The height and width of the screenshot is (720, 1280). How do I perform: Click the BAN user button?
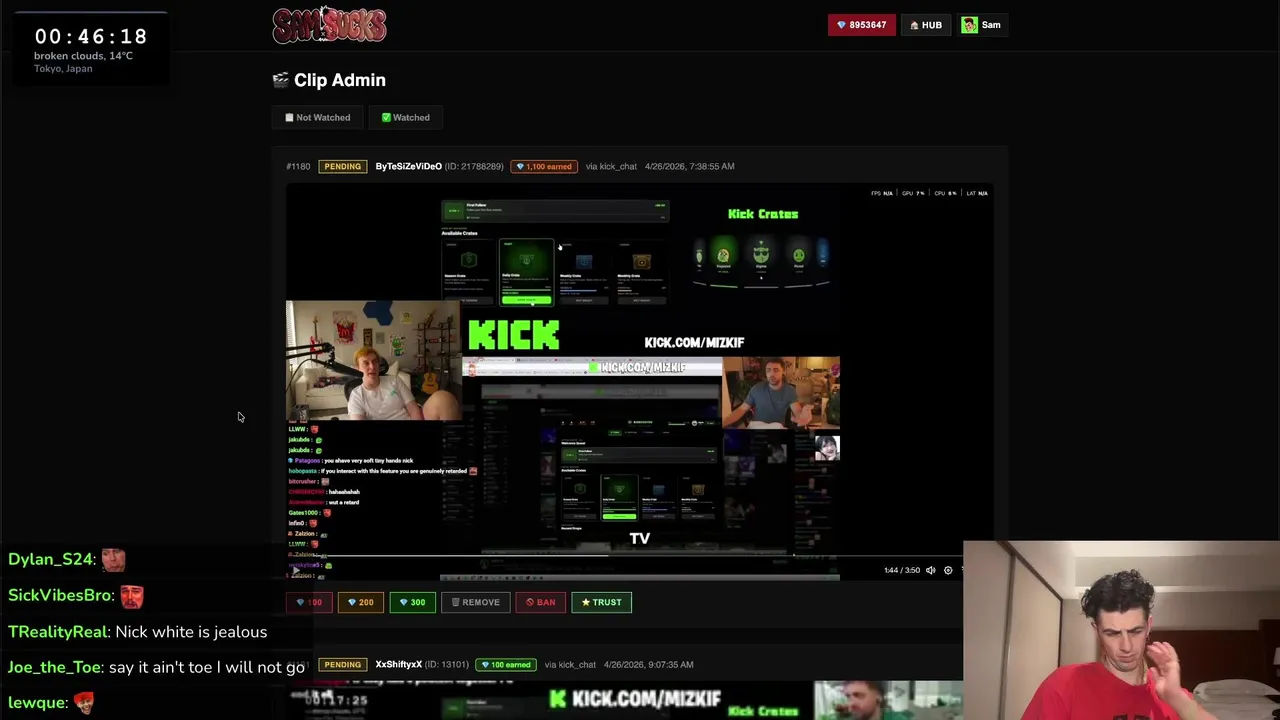point(540,602)
